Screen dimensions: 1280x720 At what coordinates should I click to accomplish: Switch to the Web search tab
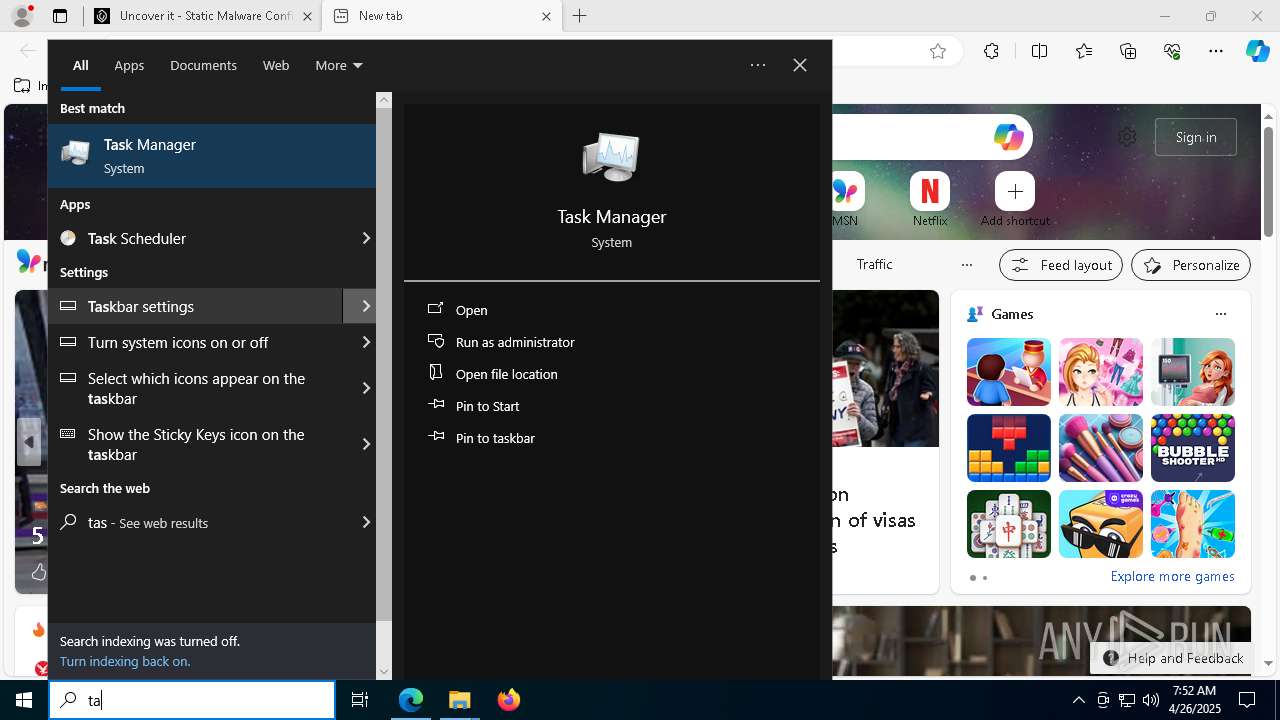tap(276, 65)
